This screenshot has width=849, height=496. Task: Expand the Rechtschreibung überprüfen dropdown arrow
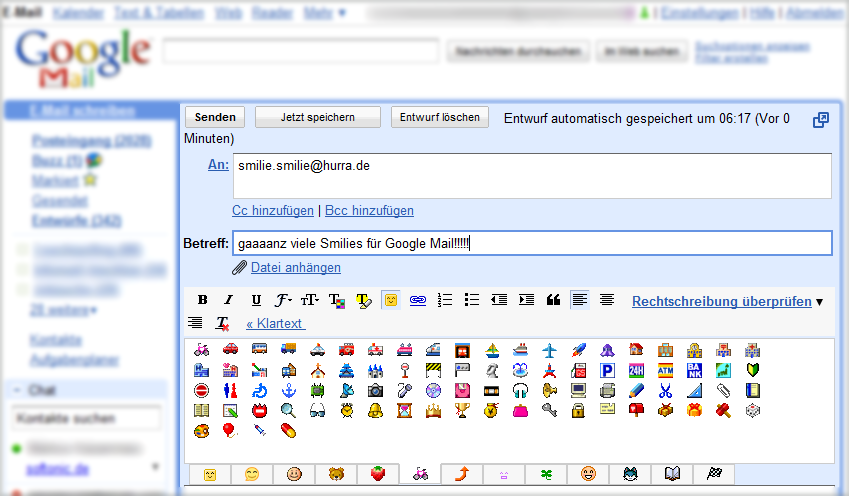click(820, 301)
